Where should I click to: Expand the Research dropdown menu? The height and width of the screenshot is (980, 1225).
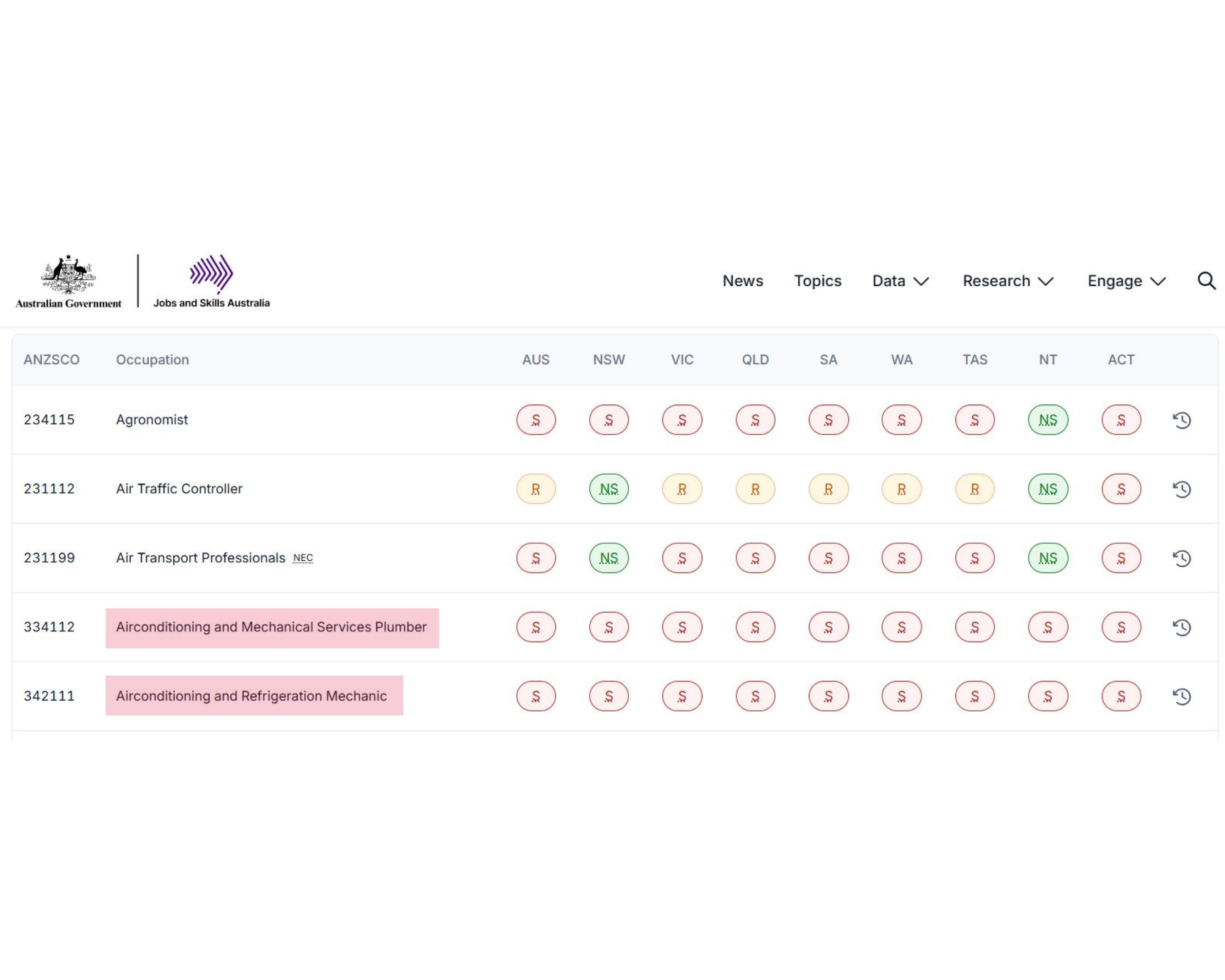coord(1007,281)
